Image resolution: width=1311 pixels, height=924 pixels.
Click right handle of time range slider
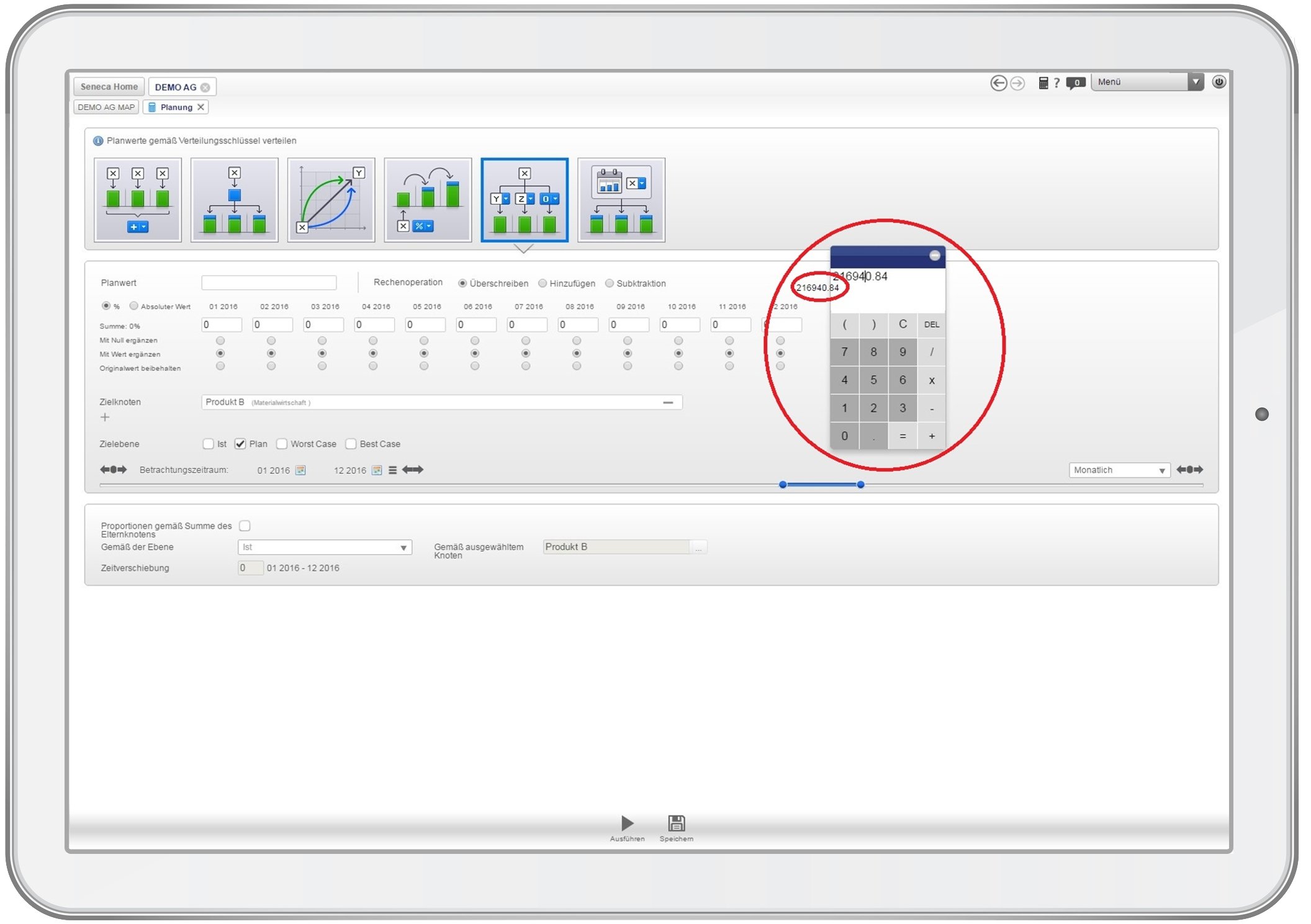point(860,485)
